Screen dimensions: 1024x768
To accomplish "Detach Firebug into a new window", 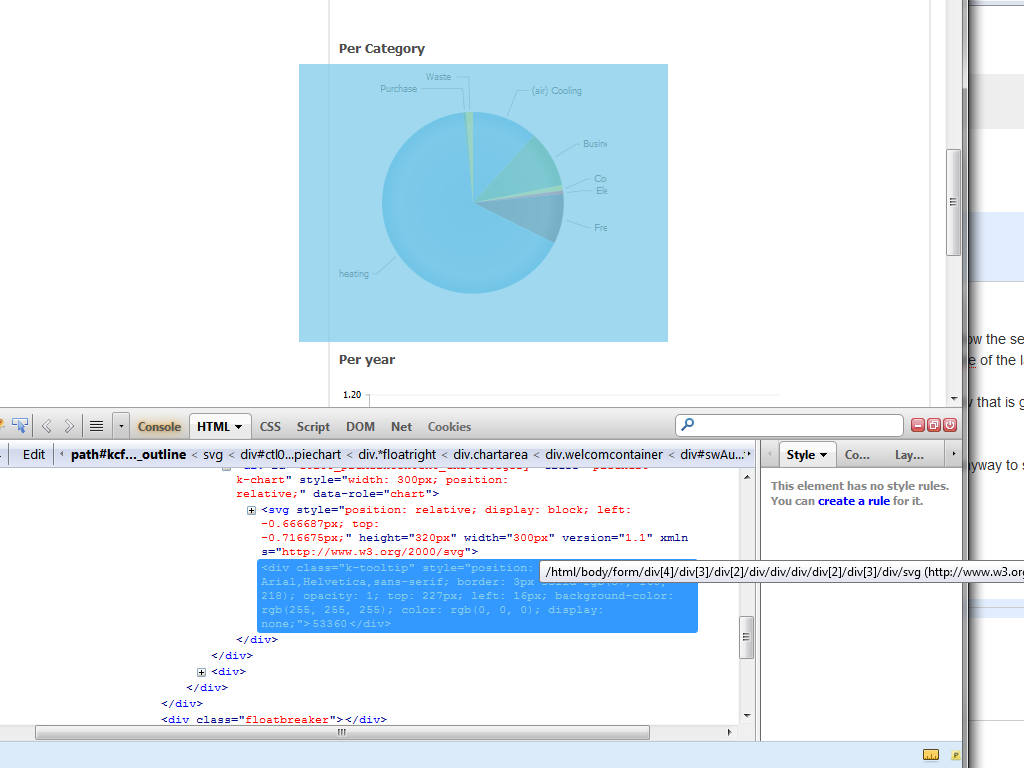I will tap(934, 425).
